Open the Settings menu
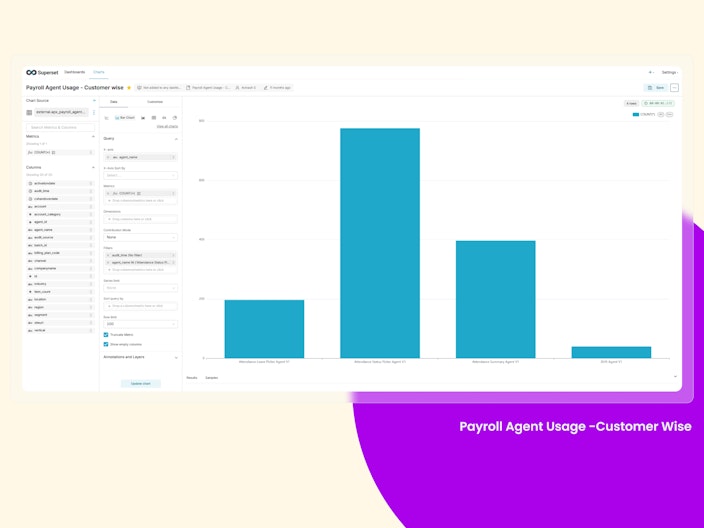The height and width of the screenshot is (528, 704). click(669, 72)
